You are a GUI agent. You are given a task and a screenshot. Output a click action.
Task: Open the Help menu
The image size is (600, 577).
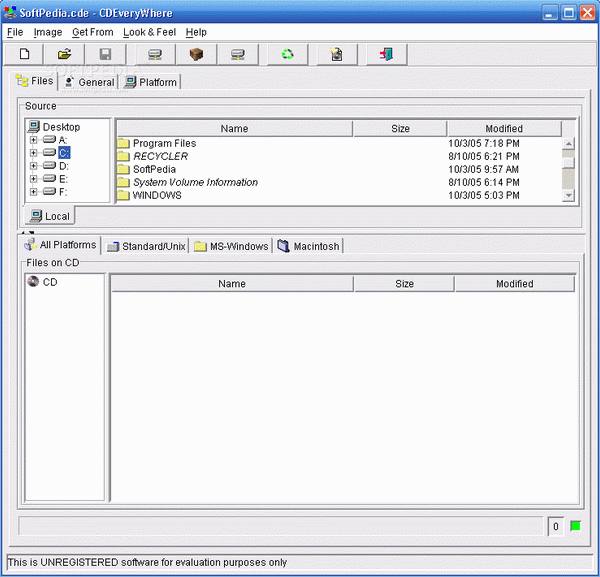tap(196, 32)
